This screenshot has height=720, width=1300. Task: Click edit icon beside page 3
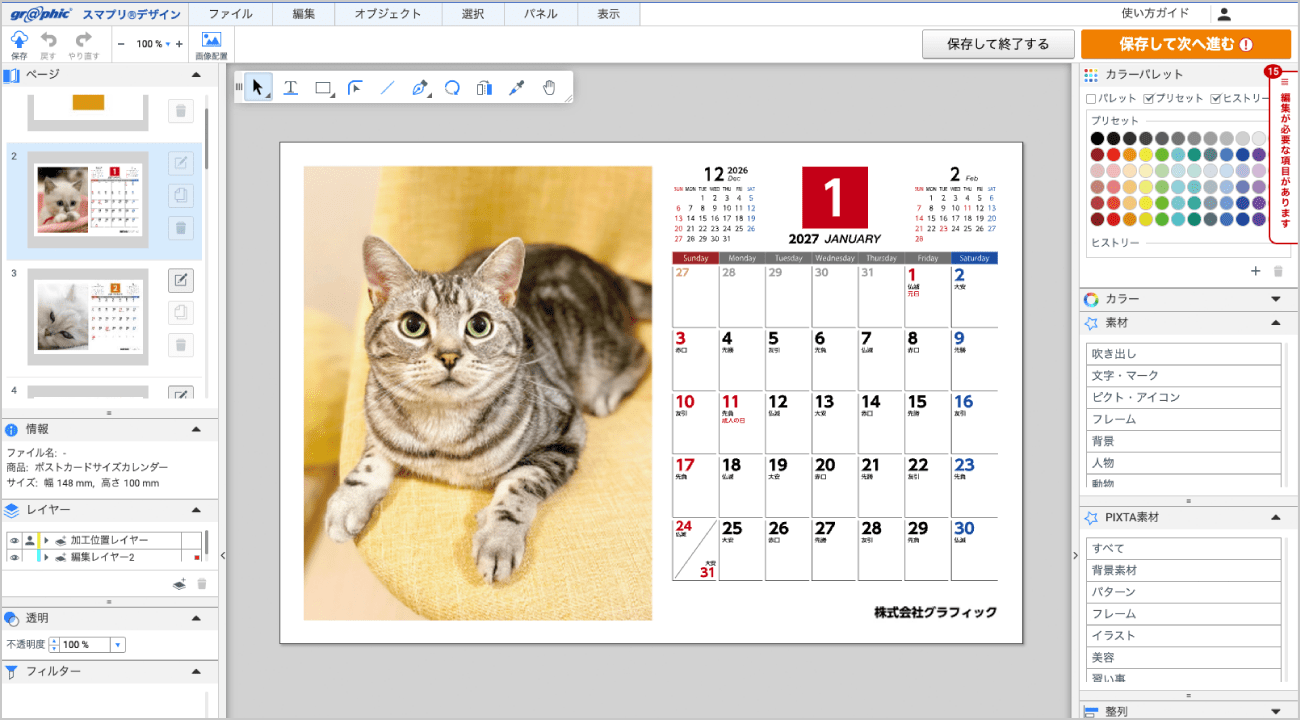coord(181,281)
